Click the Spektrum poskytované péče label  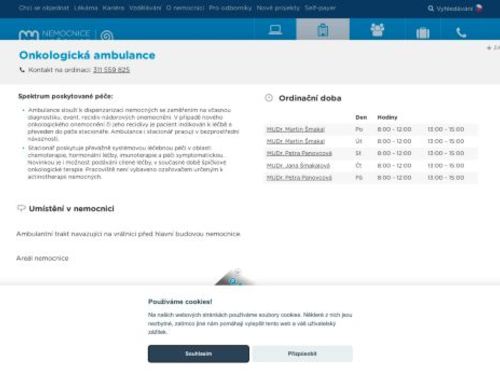[66, 96]
